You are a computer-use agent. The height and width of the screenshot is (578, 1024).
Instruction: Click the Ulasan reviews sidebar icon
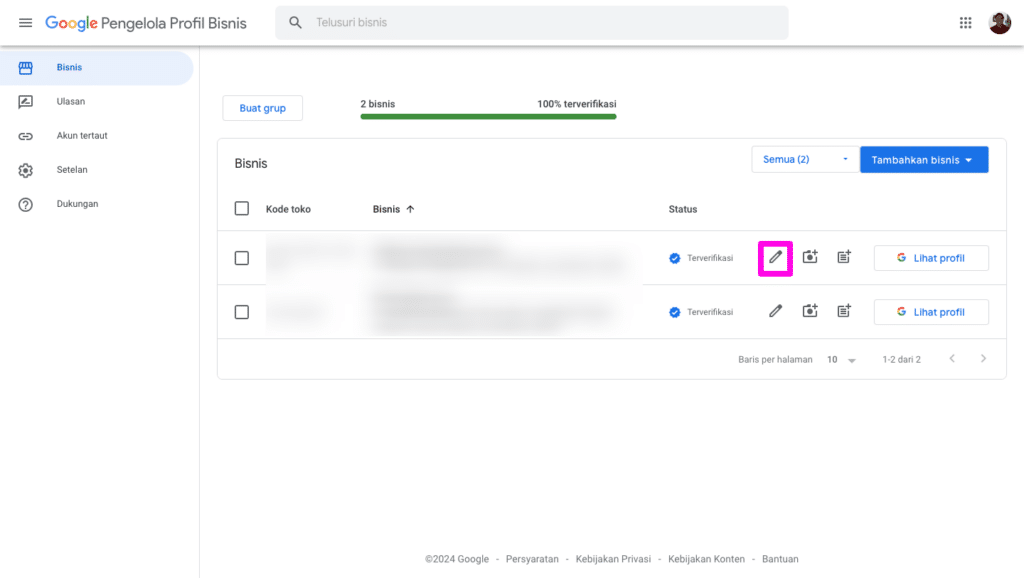click(25, 102)
